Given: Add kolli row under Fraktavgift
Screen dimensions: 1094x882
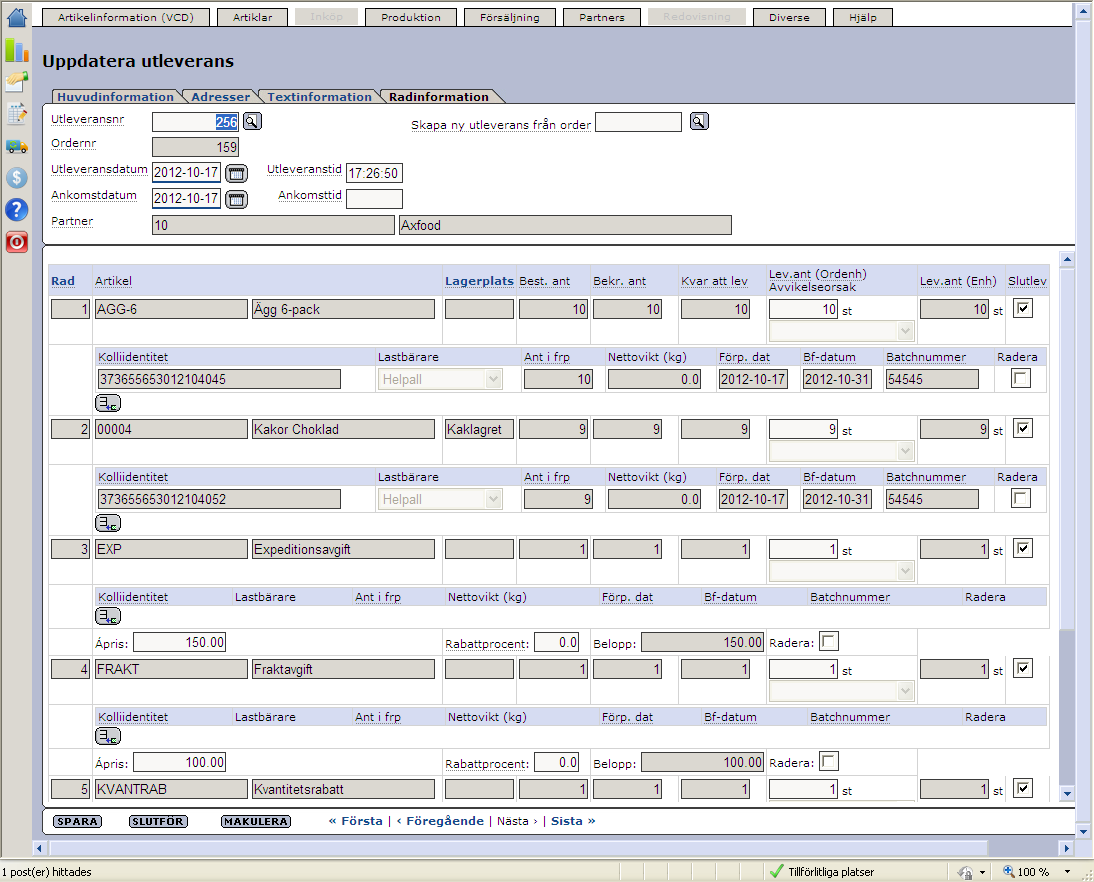Looking at the screenshot, I should 108,736.
